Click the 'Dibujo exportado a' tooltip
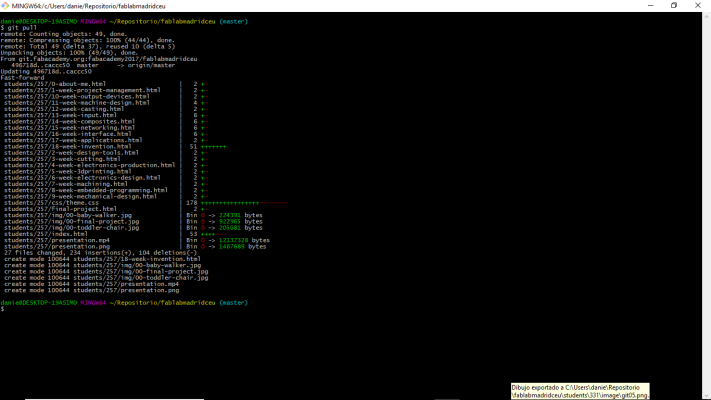 tap(580, 391)
